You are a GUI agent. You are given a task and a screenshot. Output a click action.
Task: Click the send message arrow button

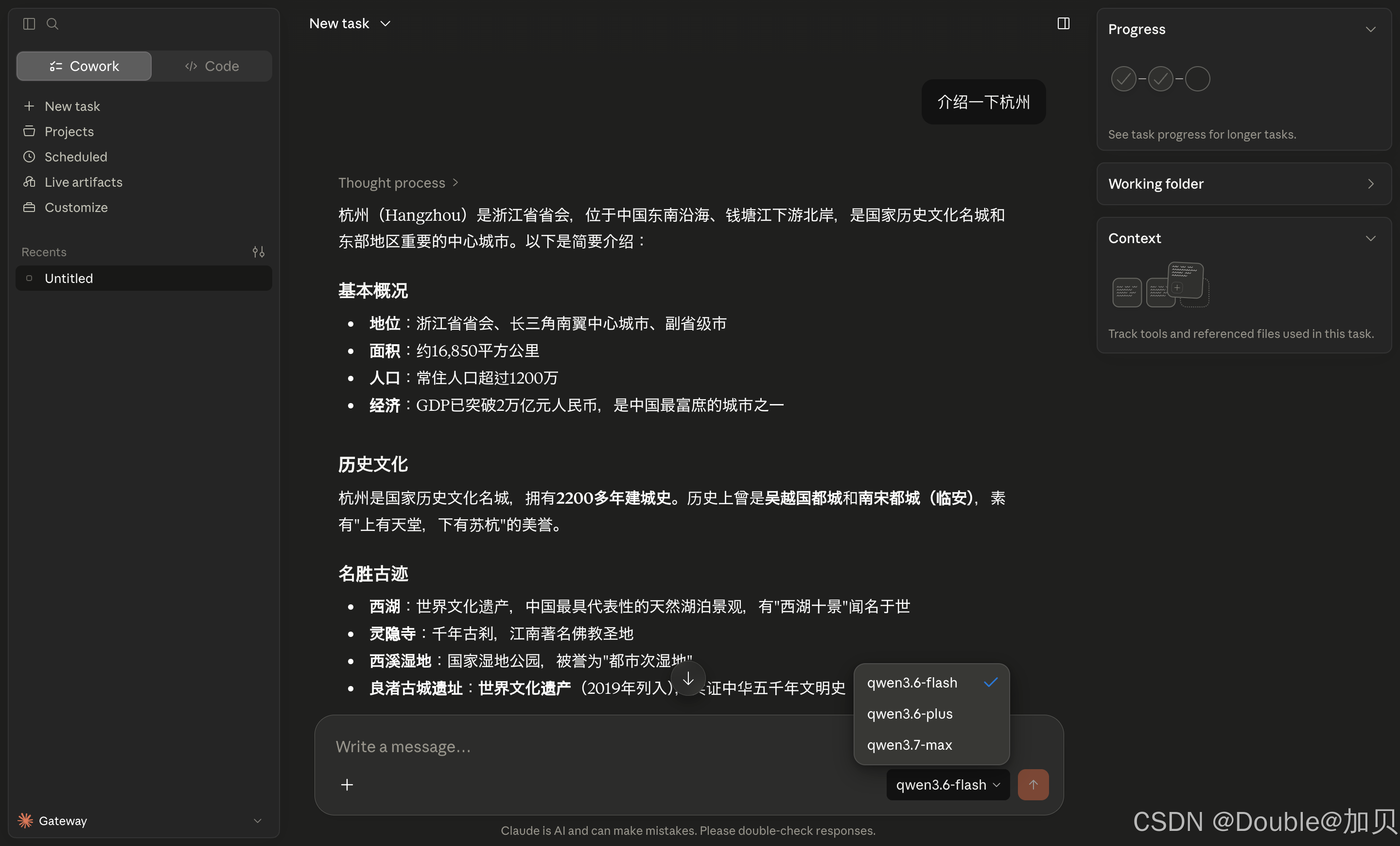tap(1033, 785)
